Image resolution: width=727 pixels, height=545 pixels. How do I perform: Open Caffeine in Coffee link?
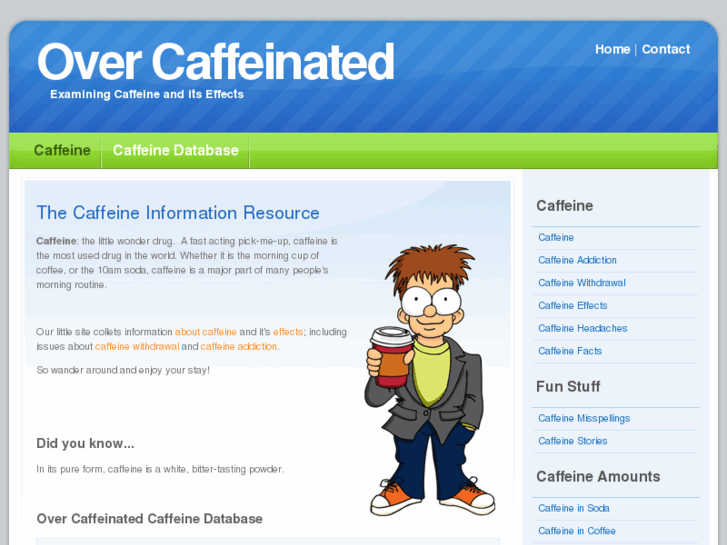tap(577, 531)
